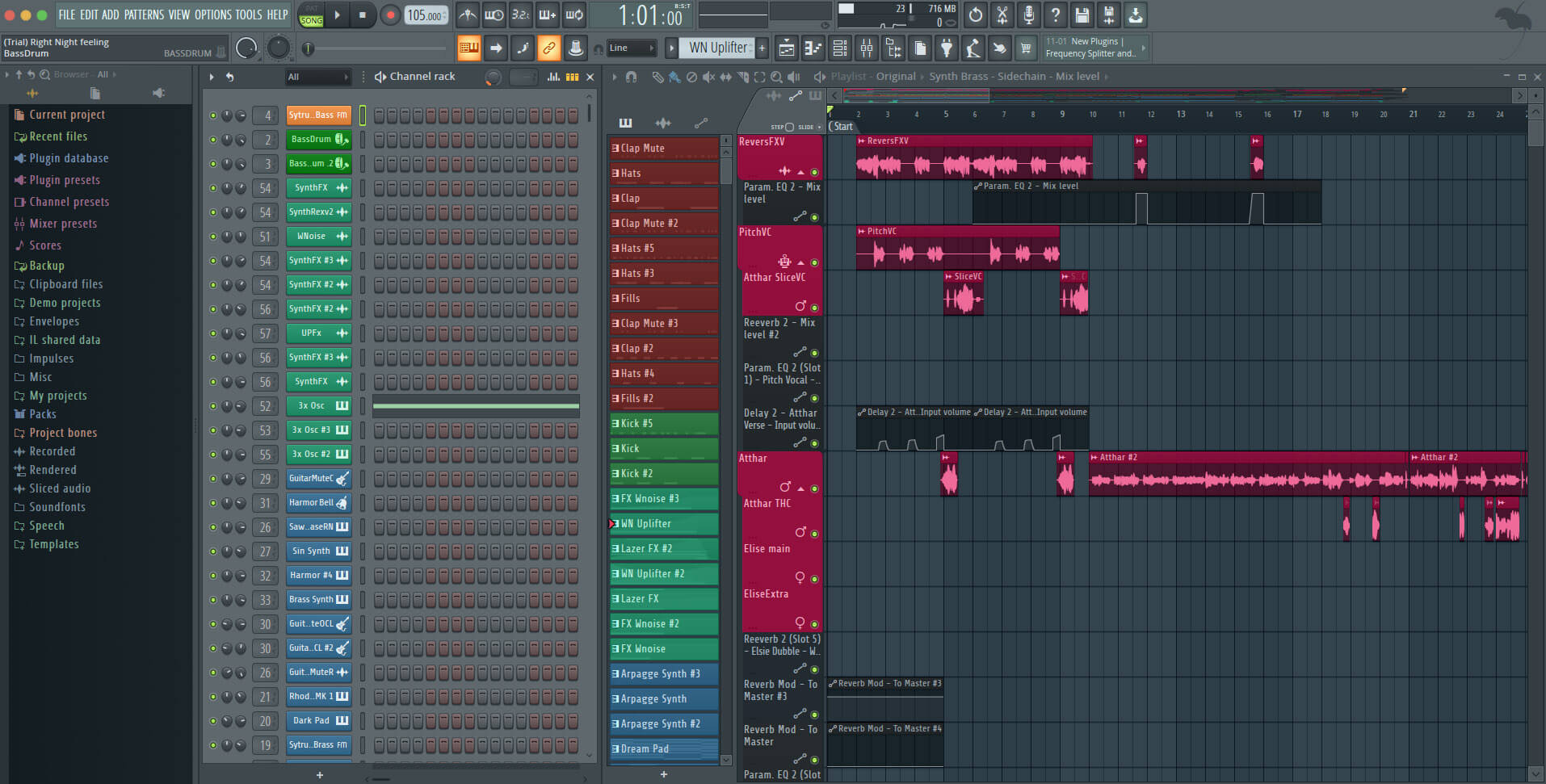1546x784 pixels.
Task: Open the PATTERNS menu
Action: tap(144, 15)
